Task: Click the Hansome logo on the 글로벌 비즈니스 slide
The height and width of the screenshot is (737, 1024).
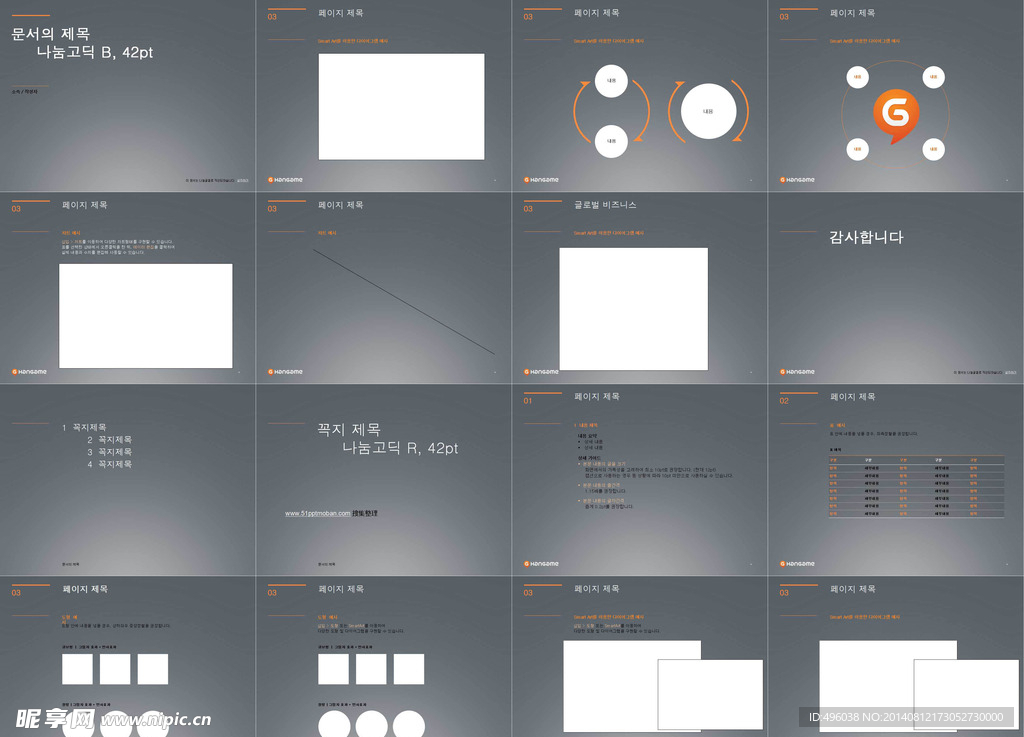Action: click(541, 371)
